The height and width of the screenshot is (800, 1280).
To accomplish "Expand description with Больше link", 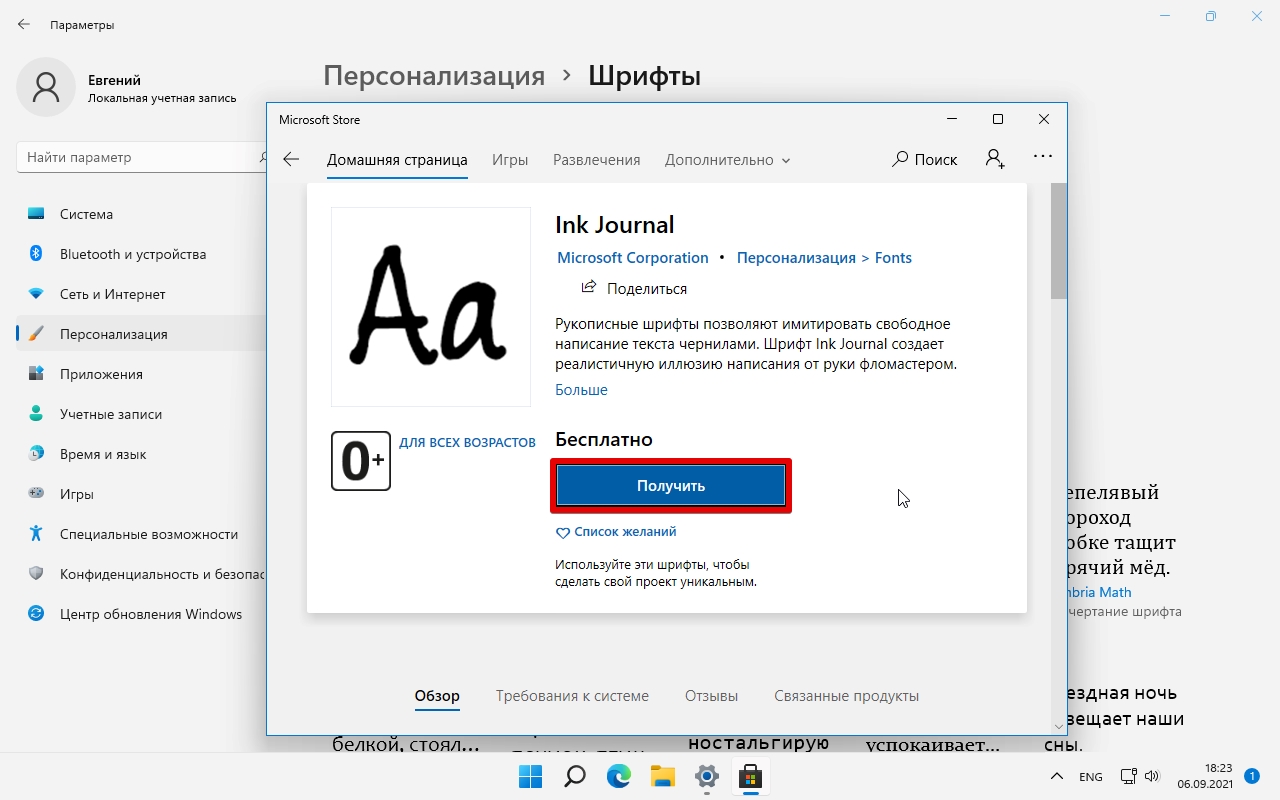I will pyautogui.click(x=581, y=390).
